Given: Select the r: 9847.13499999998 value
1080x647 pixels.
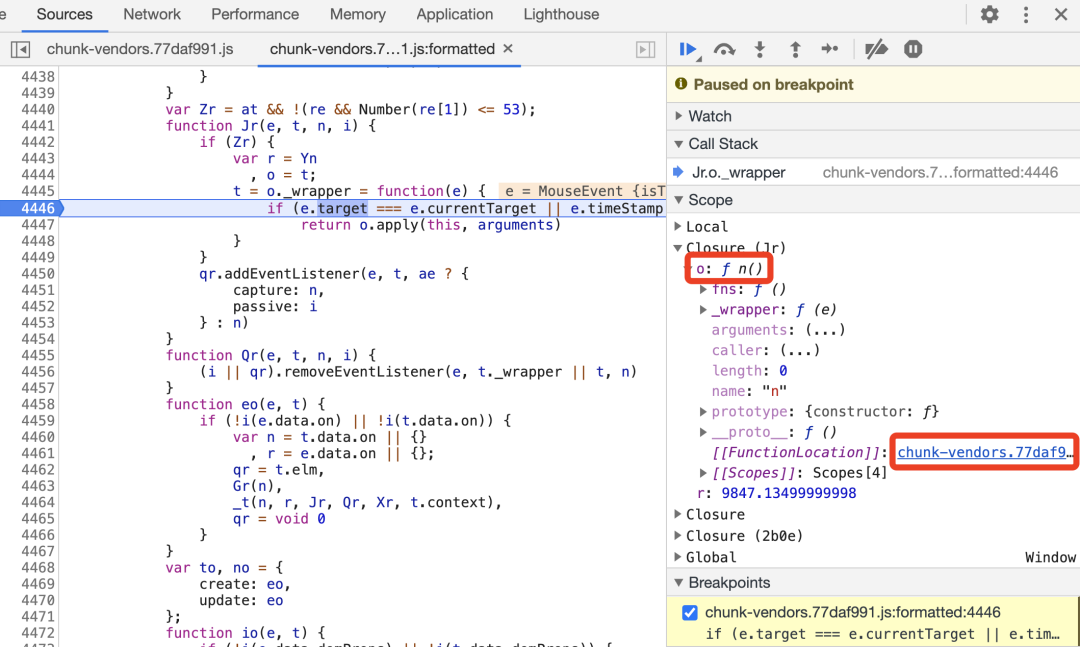Looking at the screenshot, I should click(789, 493).
